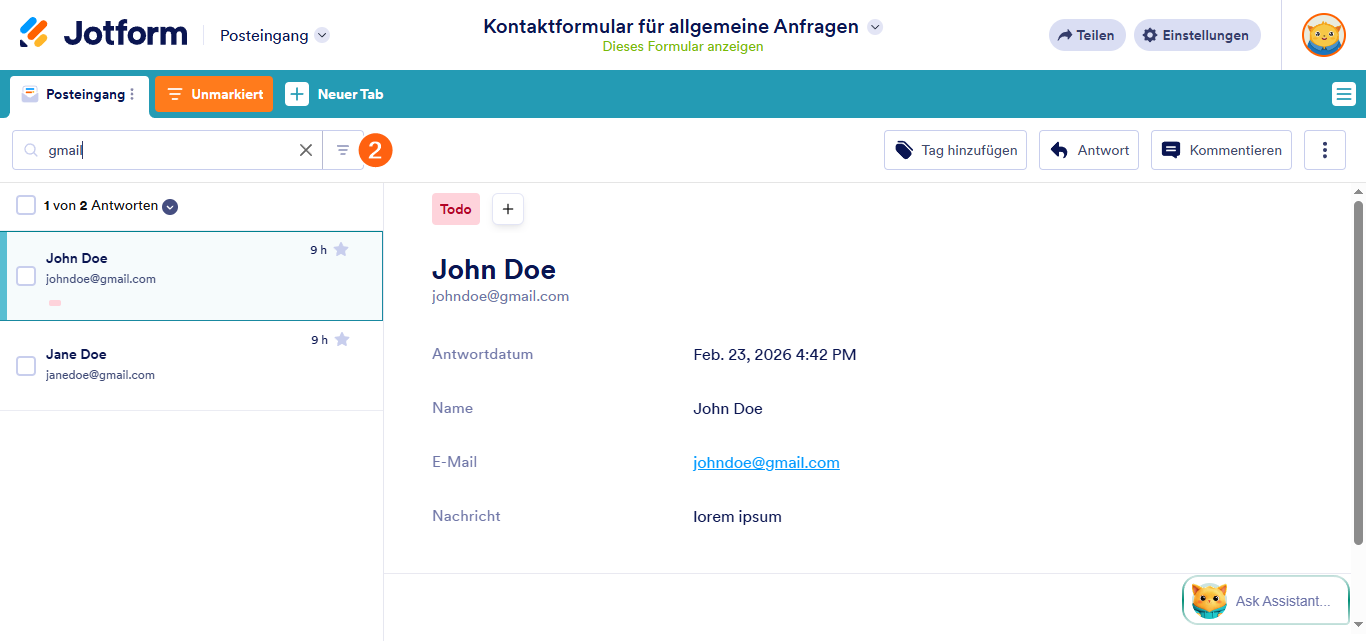1366x641 pixels.
Task: Expand the '1 von 2 Antworten' dropdown
Action: (x=169, y=206)
